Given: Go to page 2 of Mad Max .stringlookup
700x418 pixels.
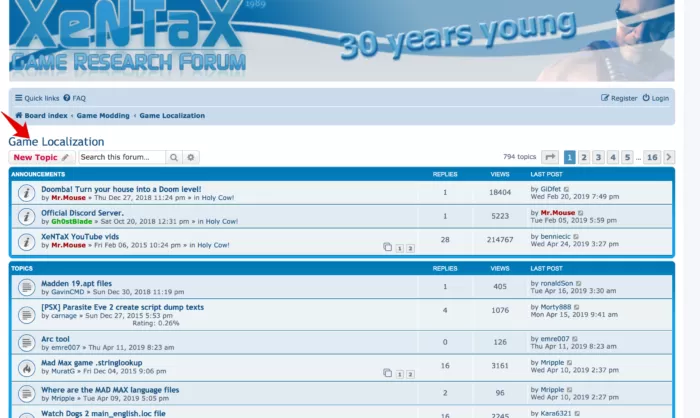Looking at the screenshot, I should click(x=410, y=374).
